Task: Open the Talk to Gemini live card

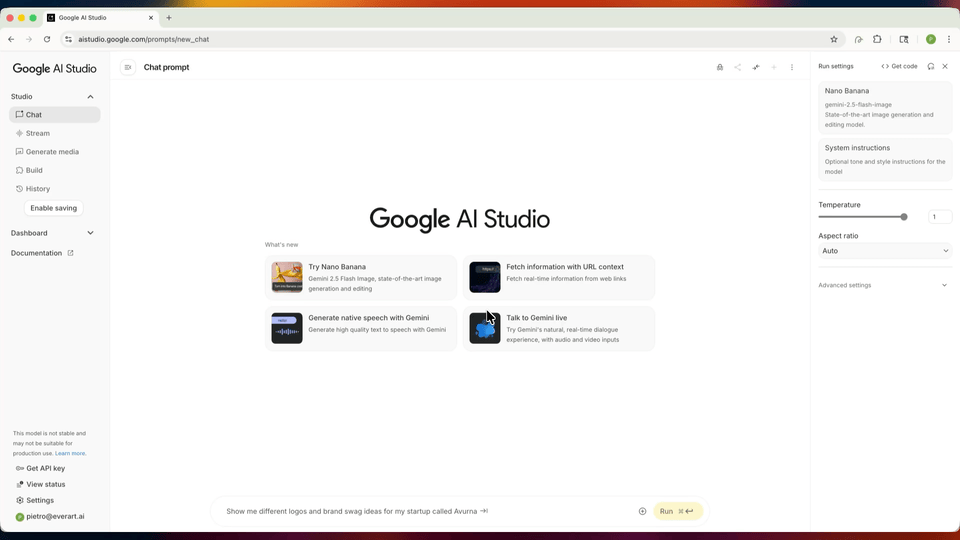Action: 559,328
